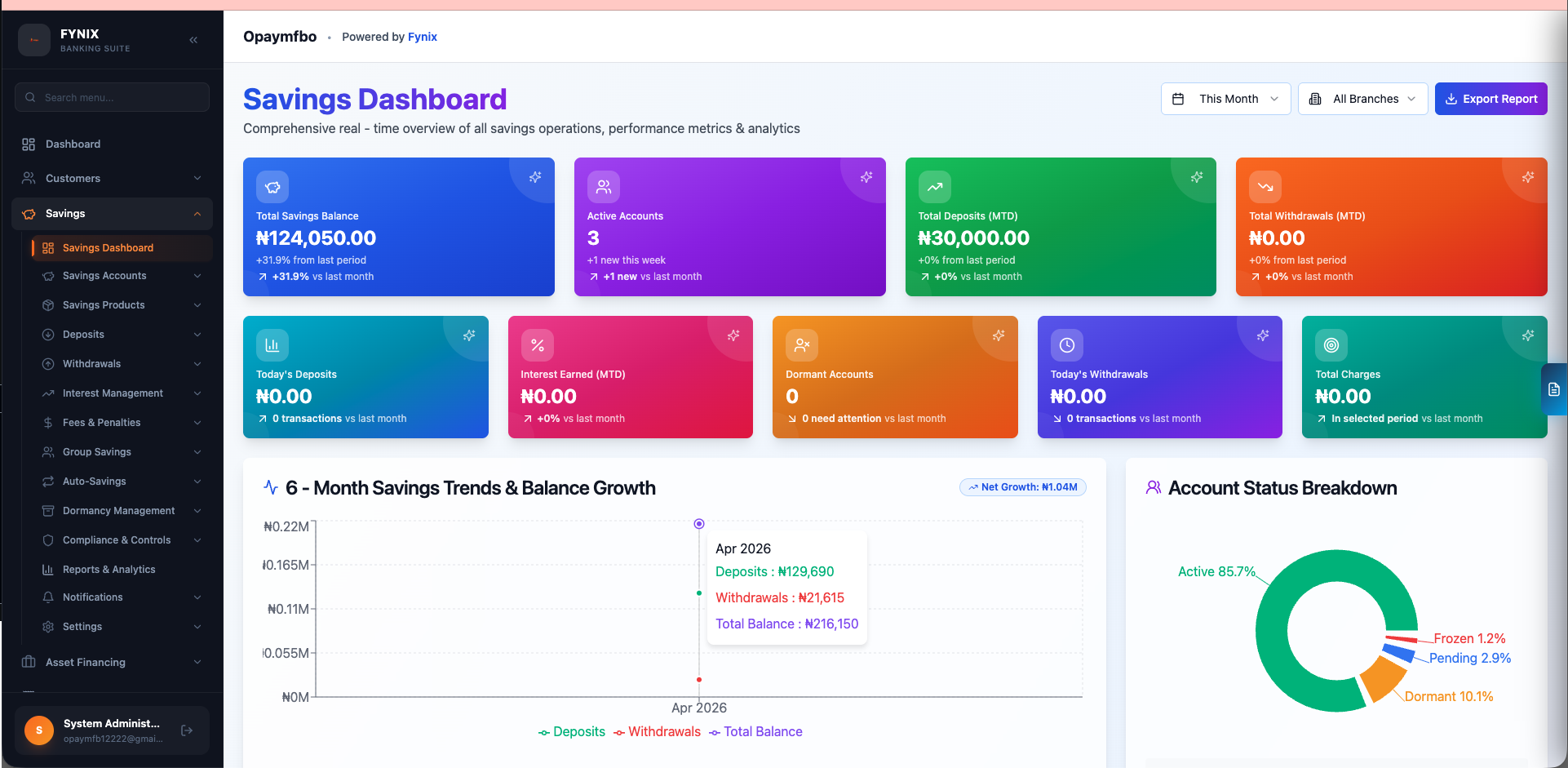Click the users icon on Active Accounts card
This screenshot has width=1568, height=768.
[x=604, y=187]
